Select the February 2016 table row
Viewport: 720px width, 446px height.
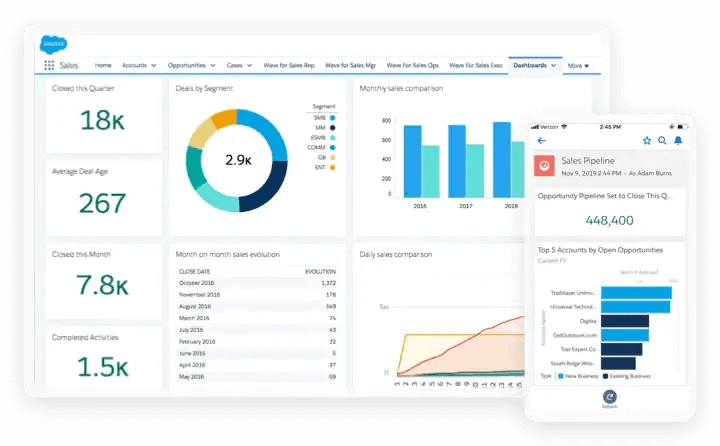tap(257, 342)
